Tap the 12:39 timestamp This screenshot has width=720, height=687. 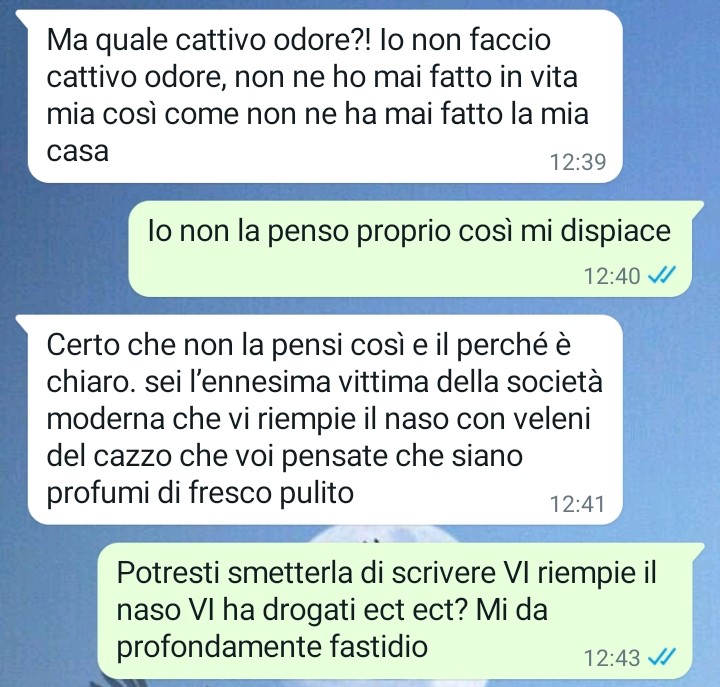point(578,162)
